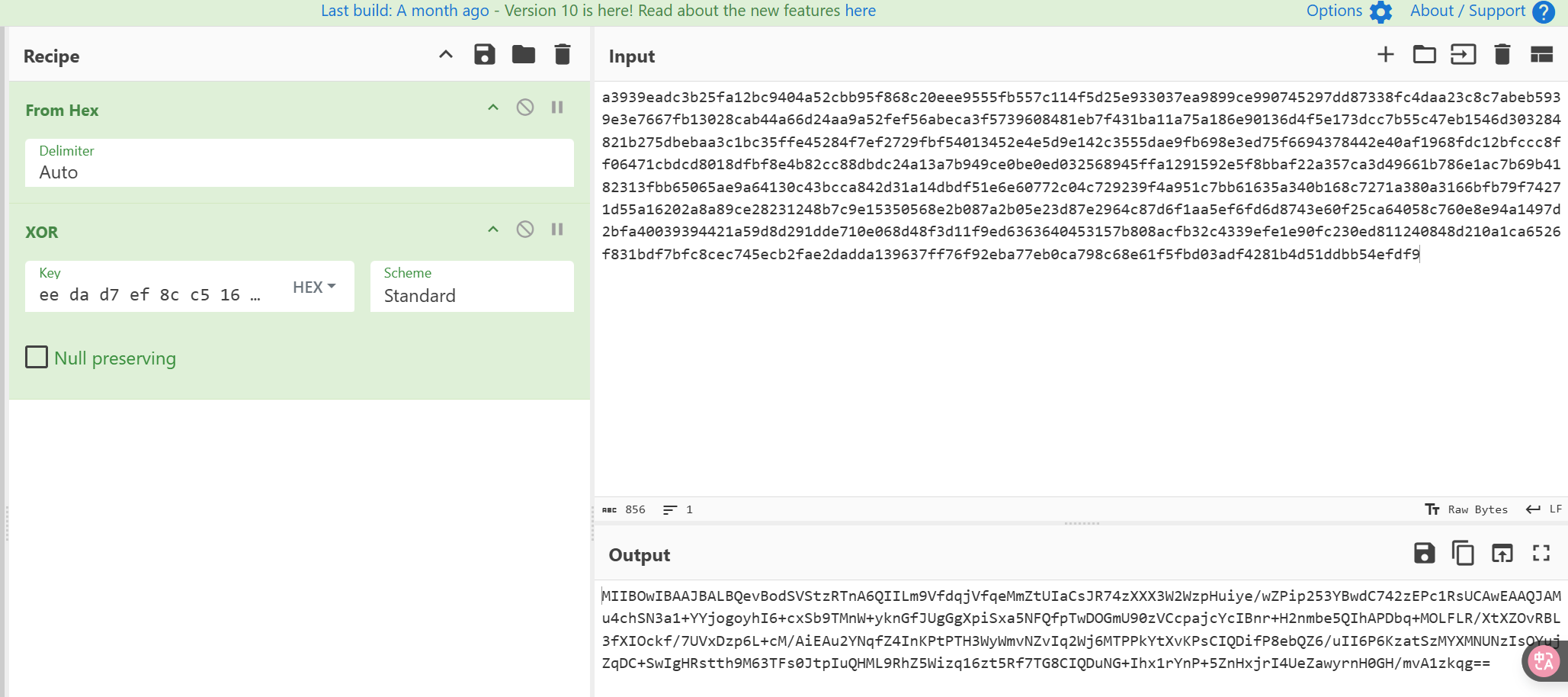Viewport: 1568px width, 697px height.
Task: Load a saved recipe
Action: point(524,55)
